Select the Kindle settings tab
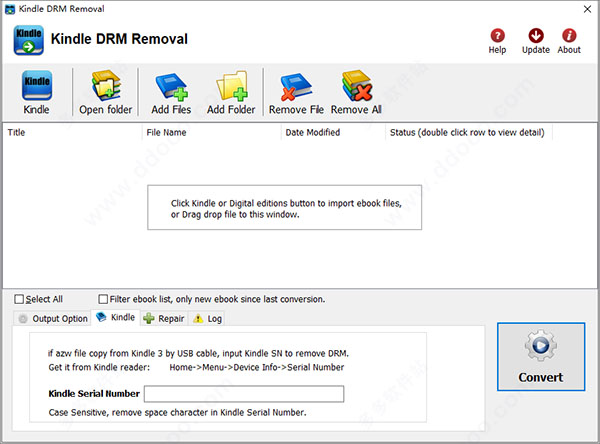Image resolution: width=600 pixels, height=444 pixels. (115, 317)
